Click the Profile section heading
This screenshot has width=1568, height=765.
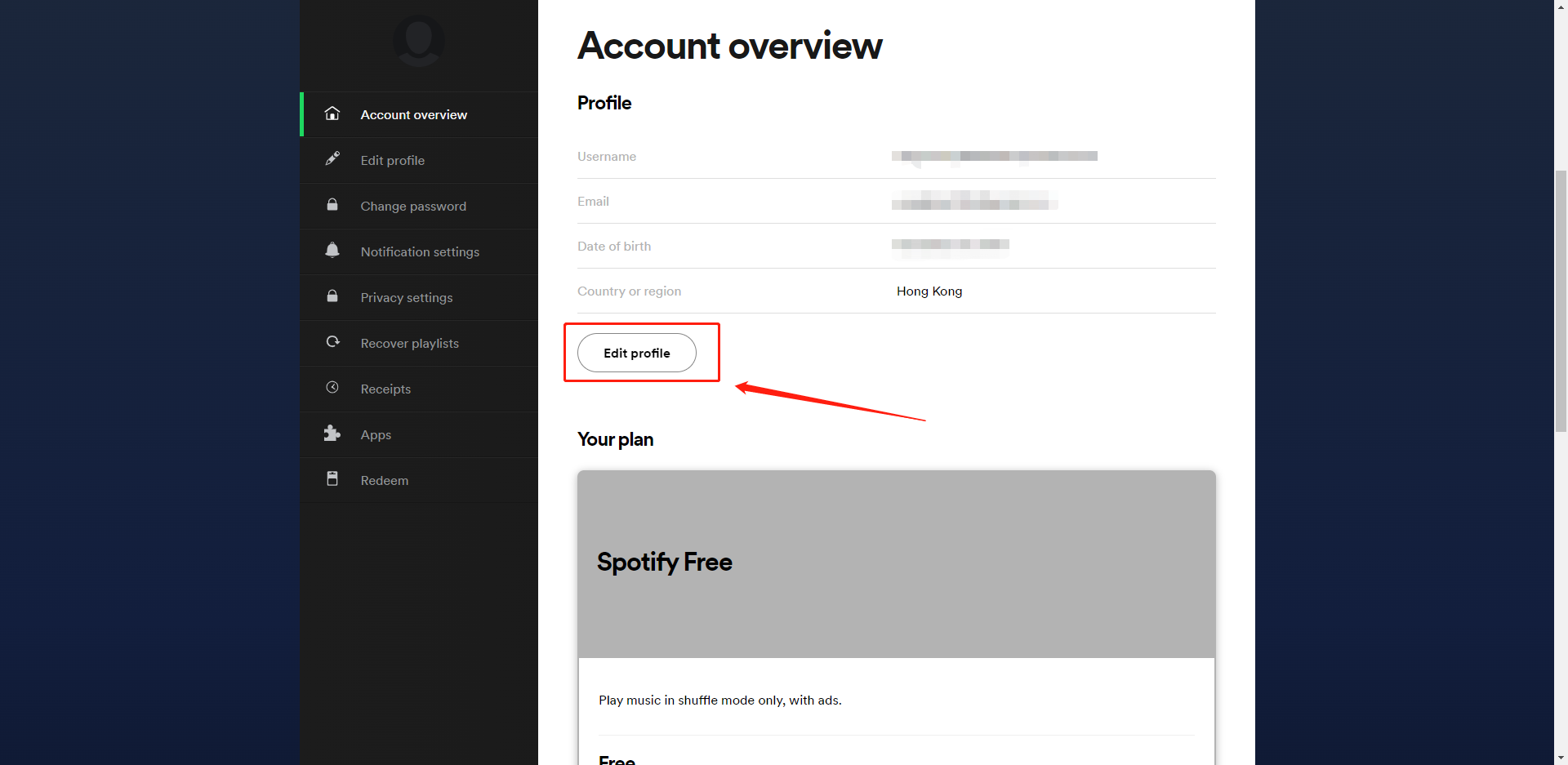tap(604, 103)
